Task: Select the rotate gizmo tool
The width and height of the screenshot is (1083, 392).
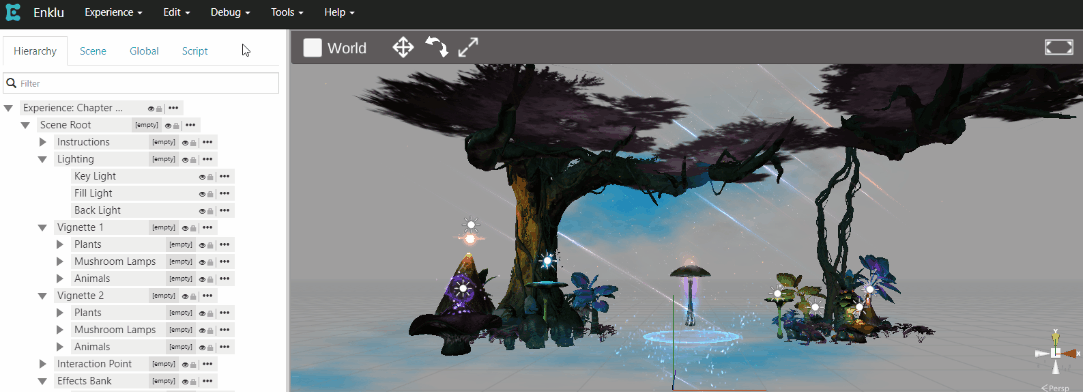Action: pos(436,48)
